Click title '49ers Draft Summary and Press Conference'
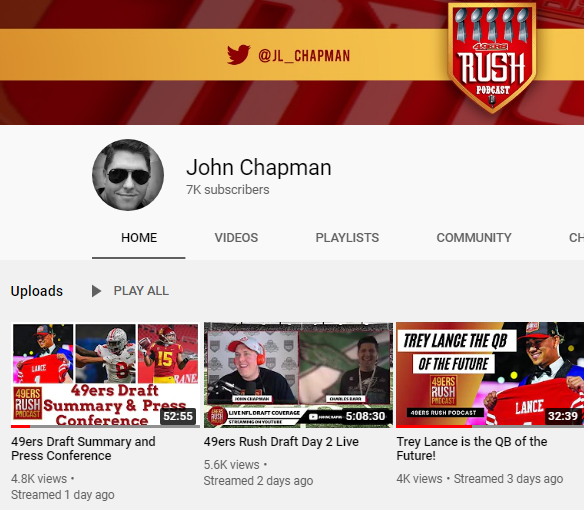Image resolution: width=584 pixels, height=510 pixels. pos(83,449)
